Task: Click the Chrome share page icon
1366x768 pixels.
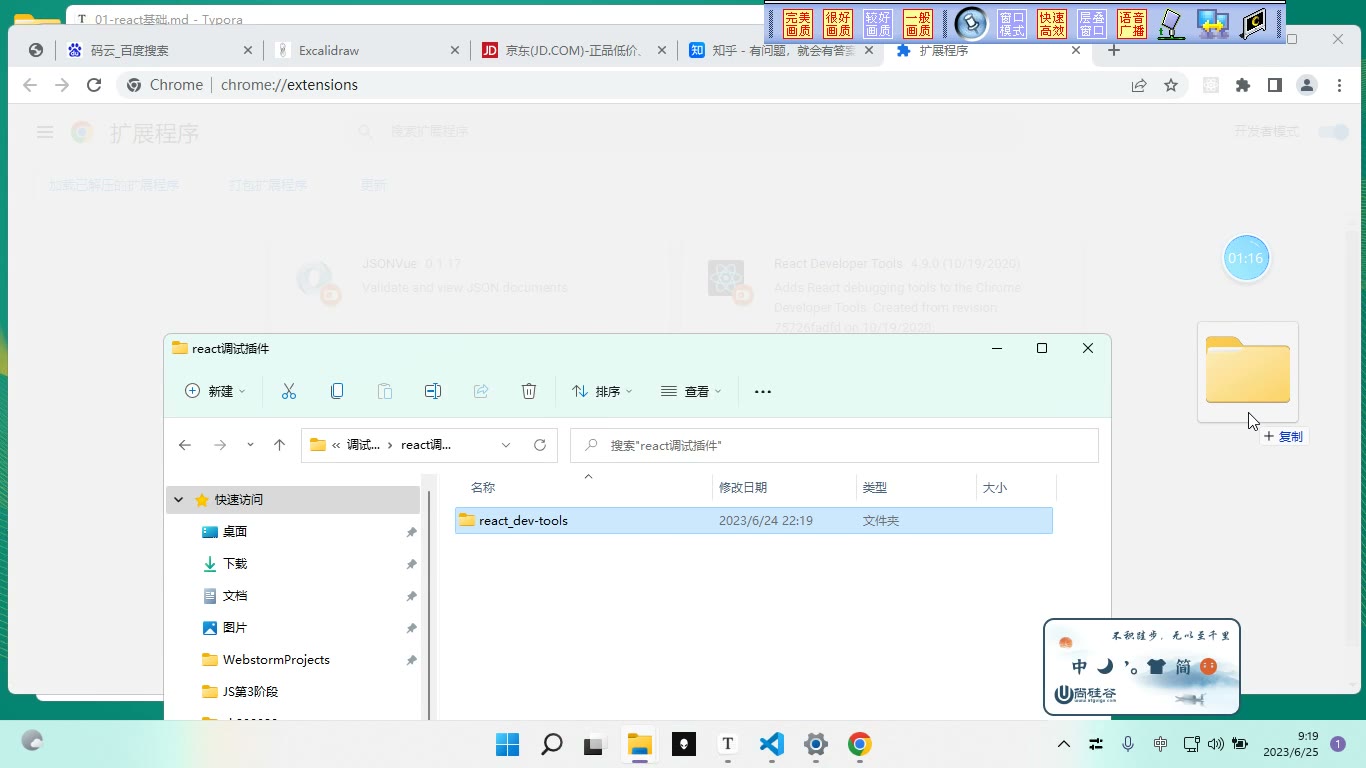Action: 1139,85
